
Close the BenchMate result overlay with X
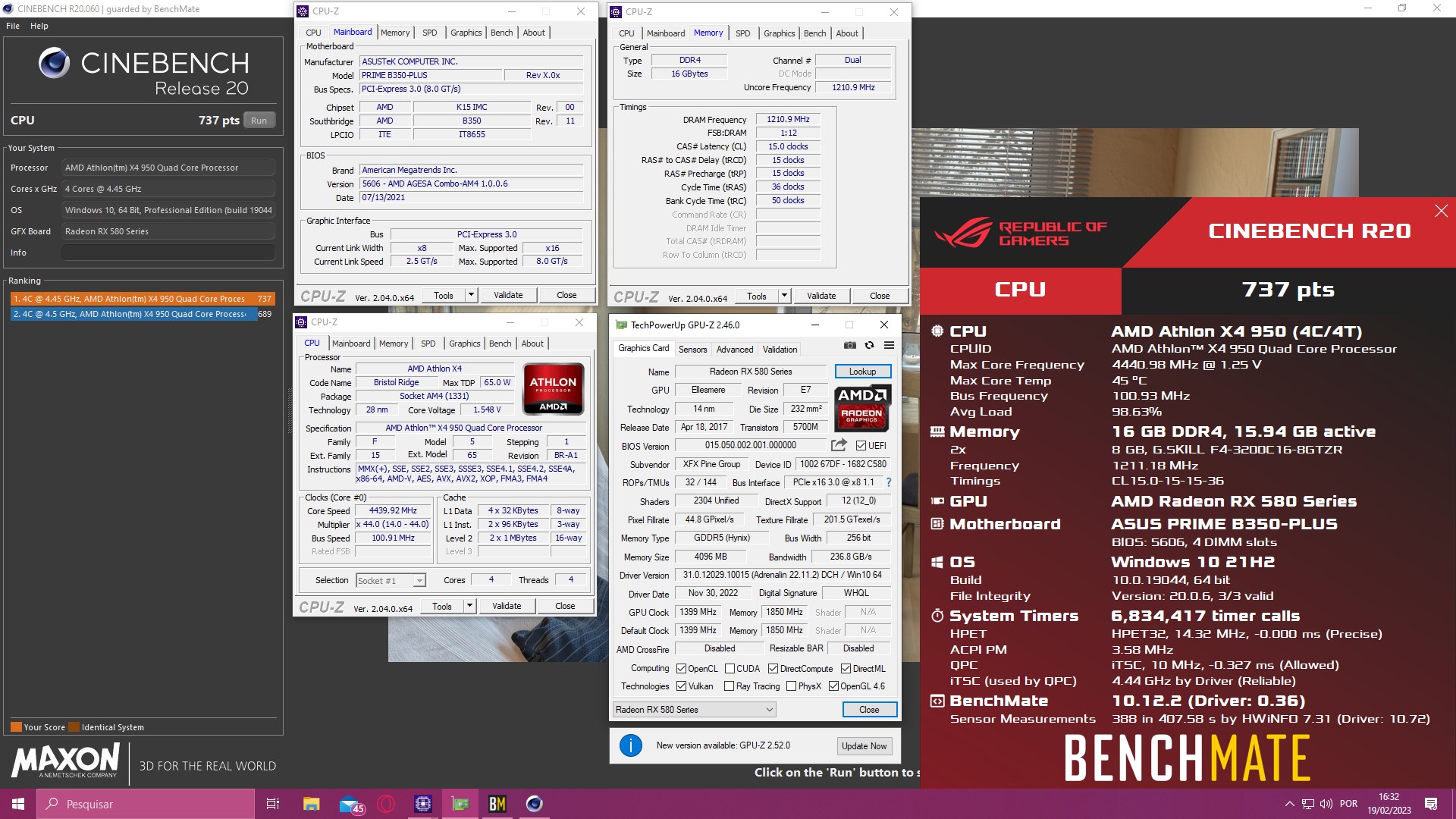[x=1441, y=211]
